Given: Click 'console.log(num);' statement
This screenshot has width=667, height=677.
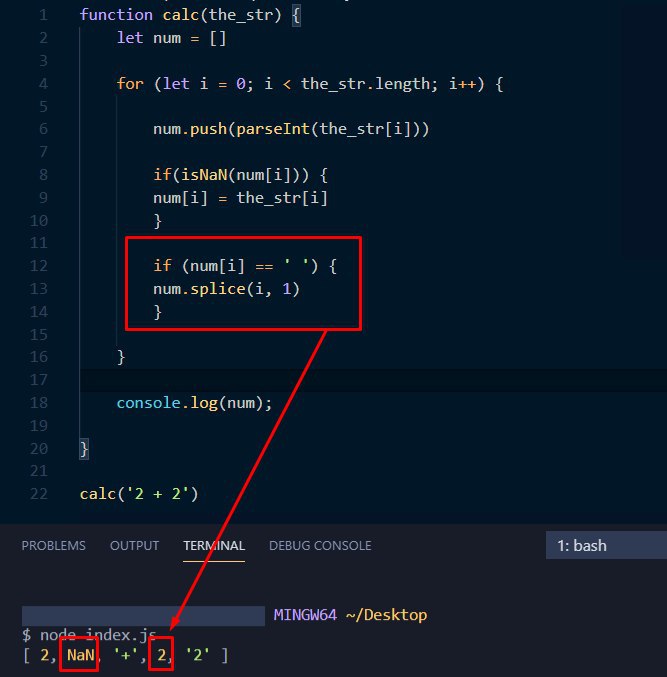Looking at the screenshot, I should (x=194, y=403).
